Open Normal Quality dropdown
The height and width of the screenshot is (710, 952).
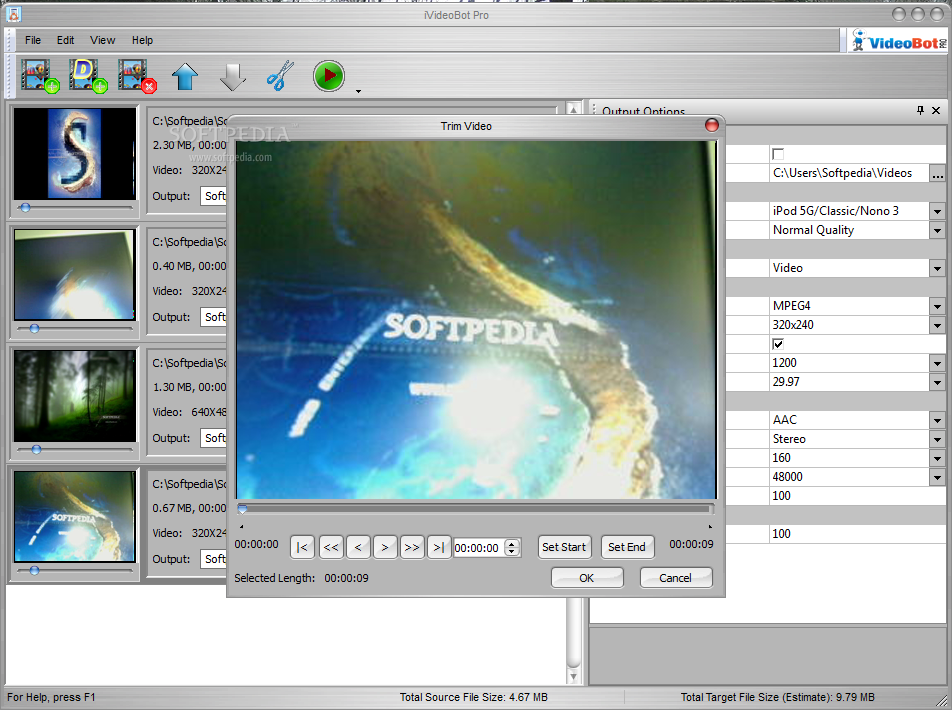[937, 230]
